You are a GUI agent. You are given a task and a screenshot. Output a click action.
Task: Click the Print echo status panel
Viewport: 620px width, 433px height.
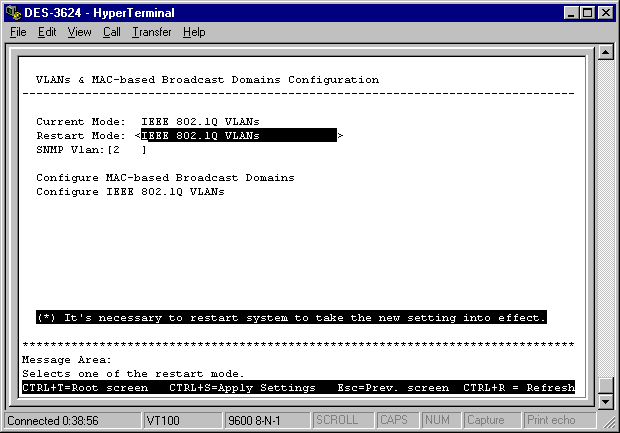(553, 420)
